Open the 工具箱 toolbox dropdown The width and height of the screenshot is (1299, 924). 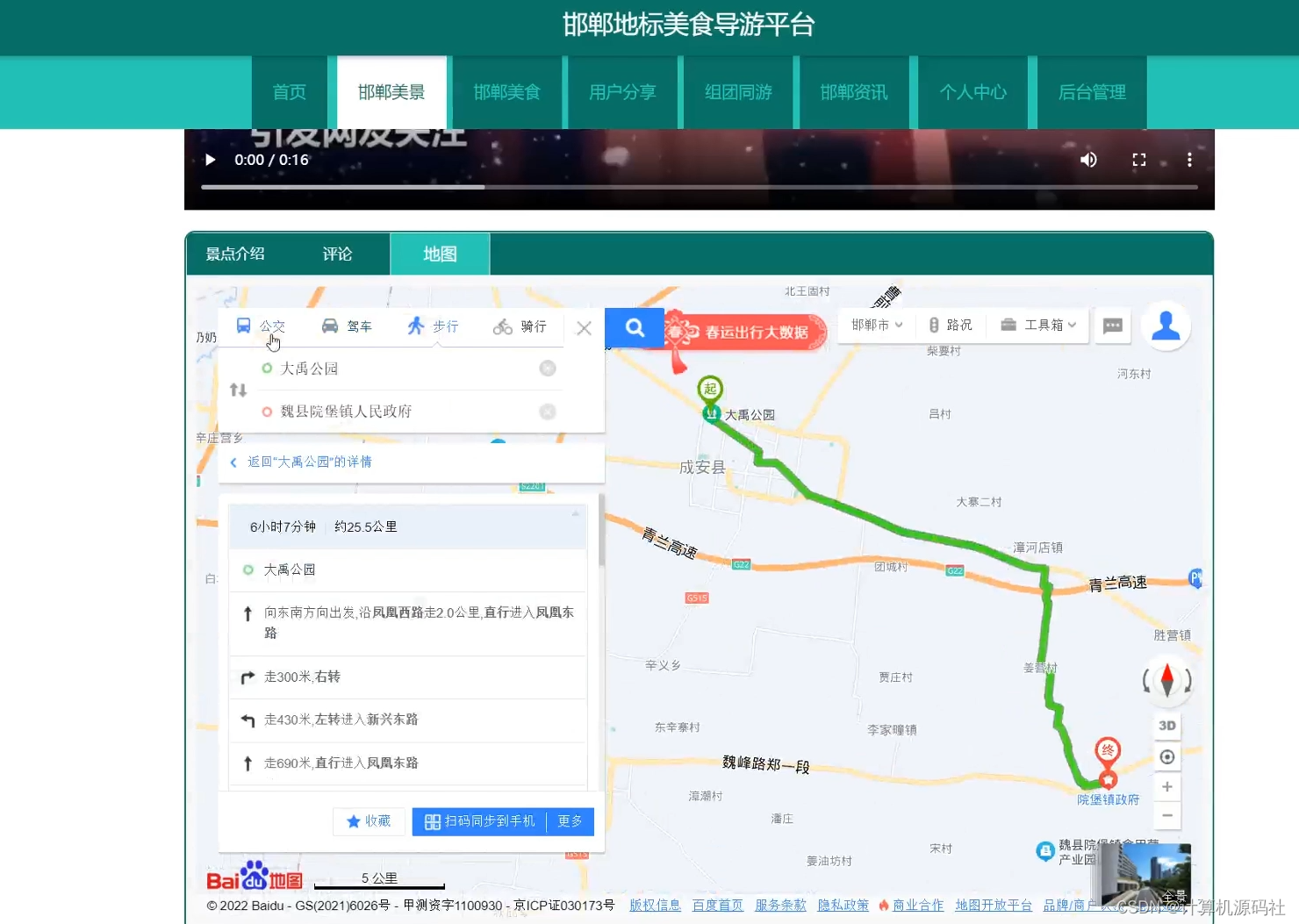point(1037,325)
